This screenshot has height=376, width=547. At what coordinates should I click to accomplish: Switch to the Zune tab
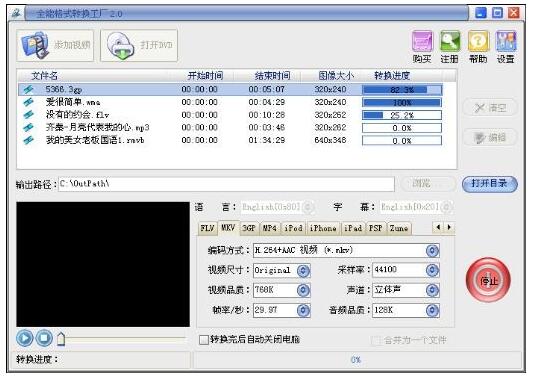[399, 228]
